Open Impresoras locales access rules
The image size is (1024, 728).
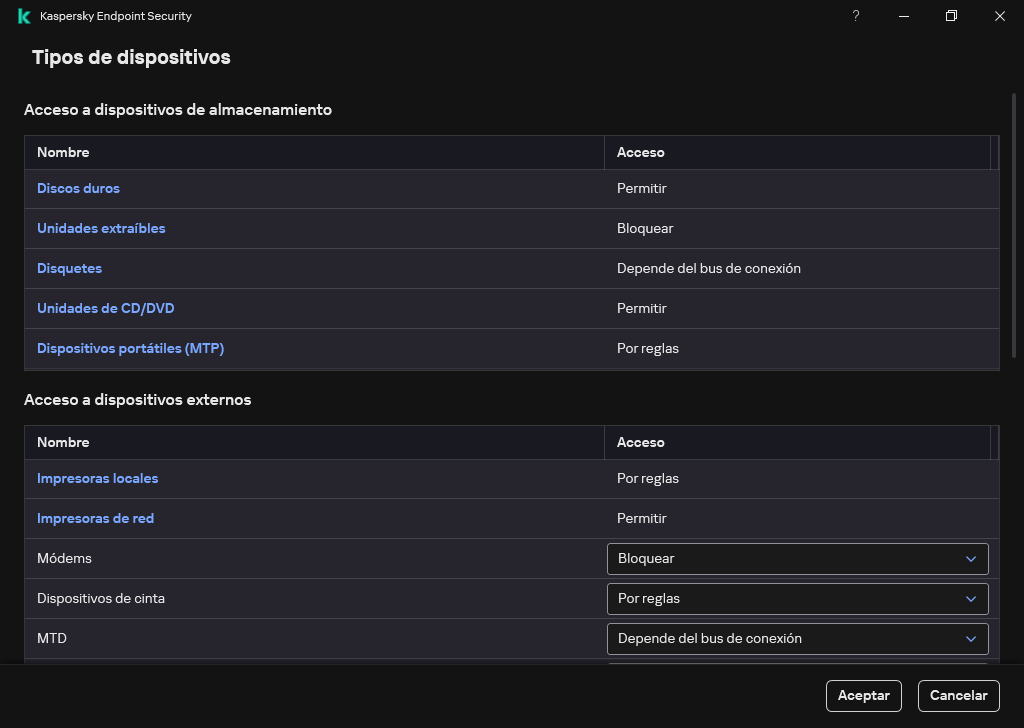[97, 478]
